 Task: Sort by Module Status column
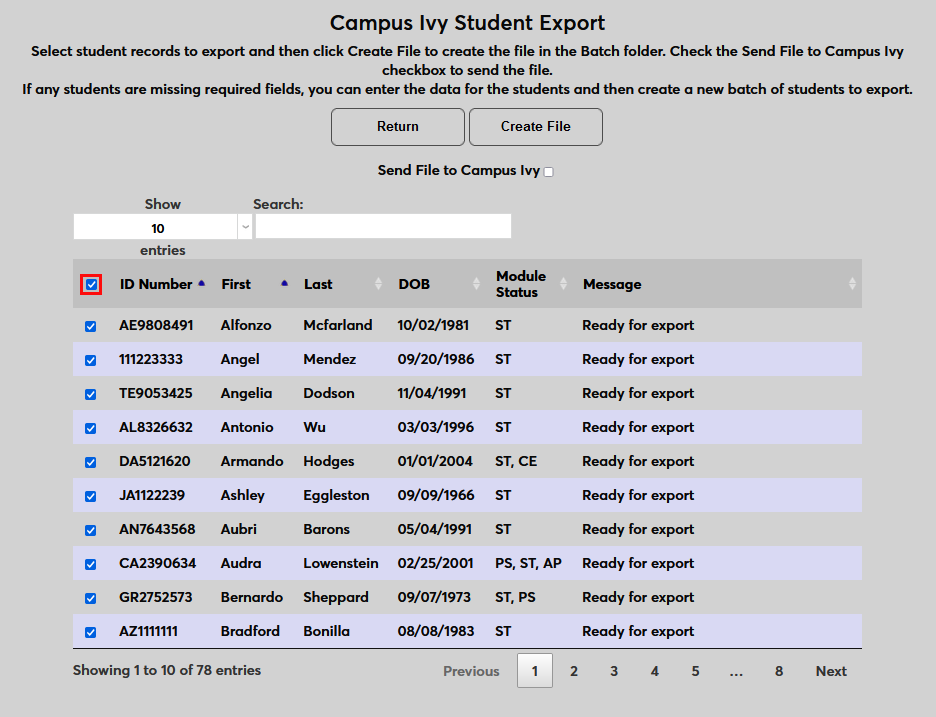[562, 283]
